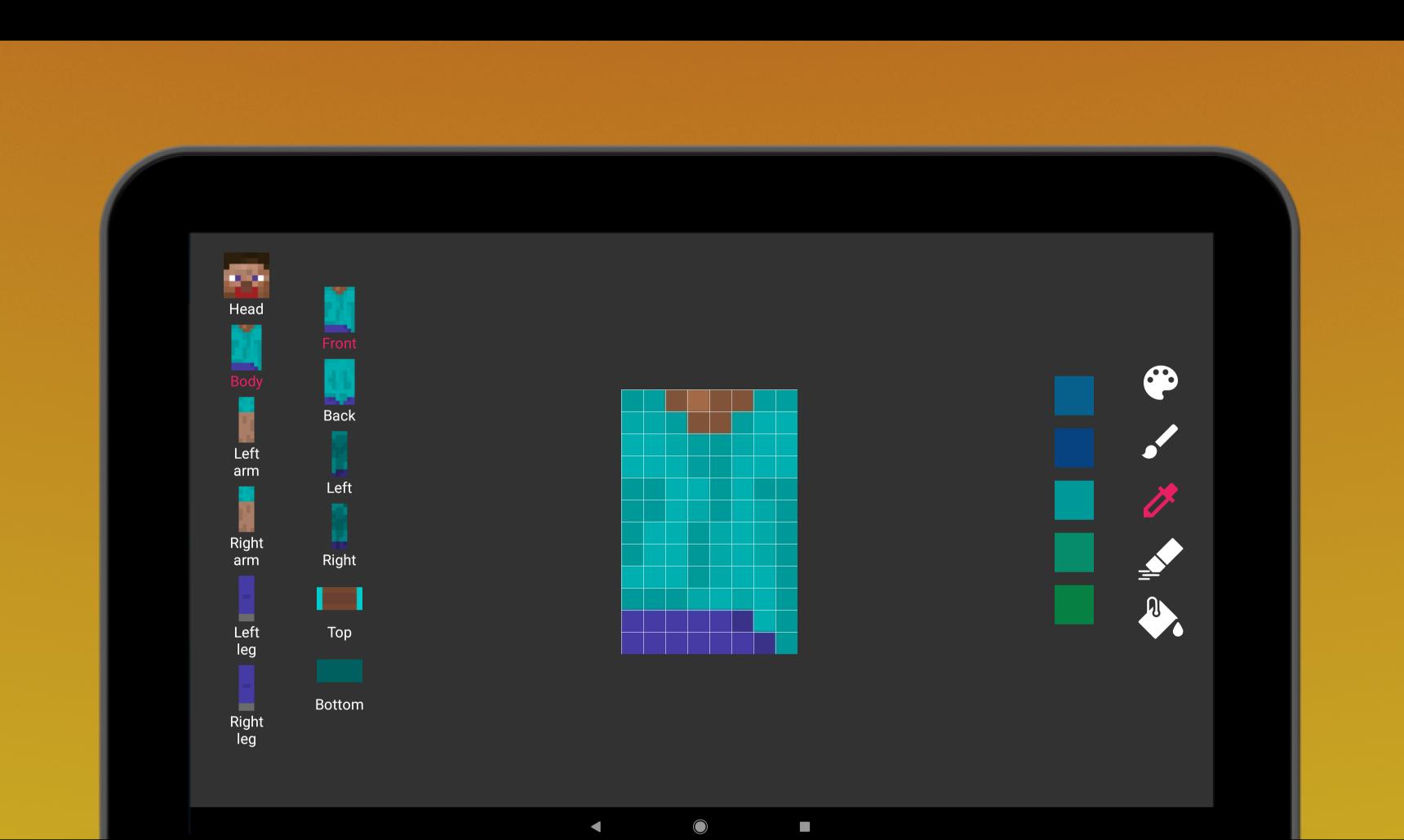Screen dimensions: 1404x840
Task: Open the color palette tool
Action: [x=1160, y=382]
